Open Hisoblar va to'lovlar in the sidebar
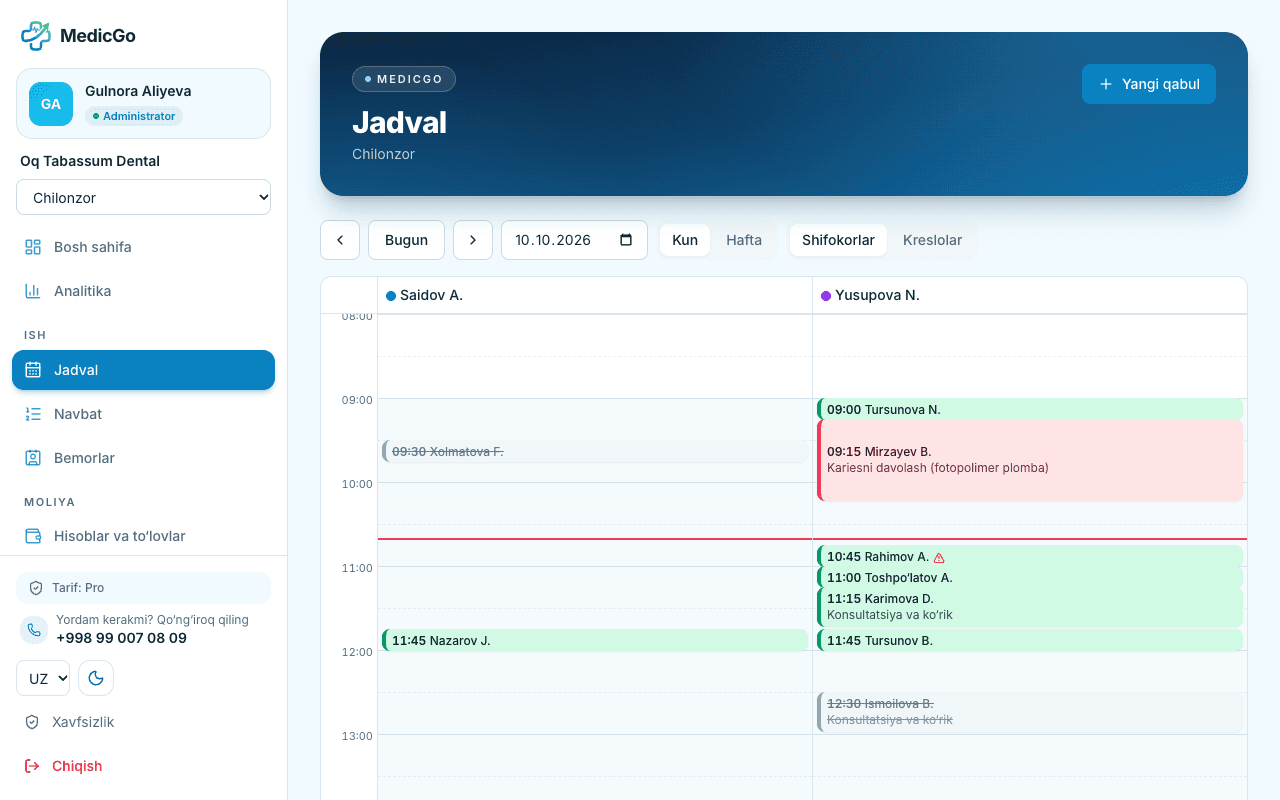 click(x=144, y=536)
